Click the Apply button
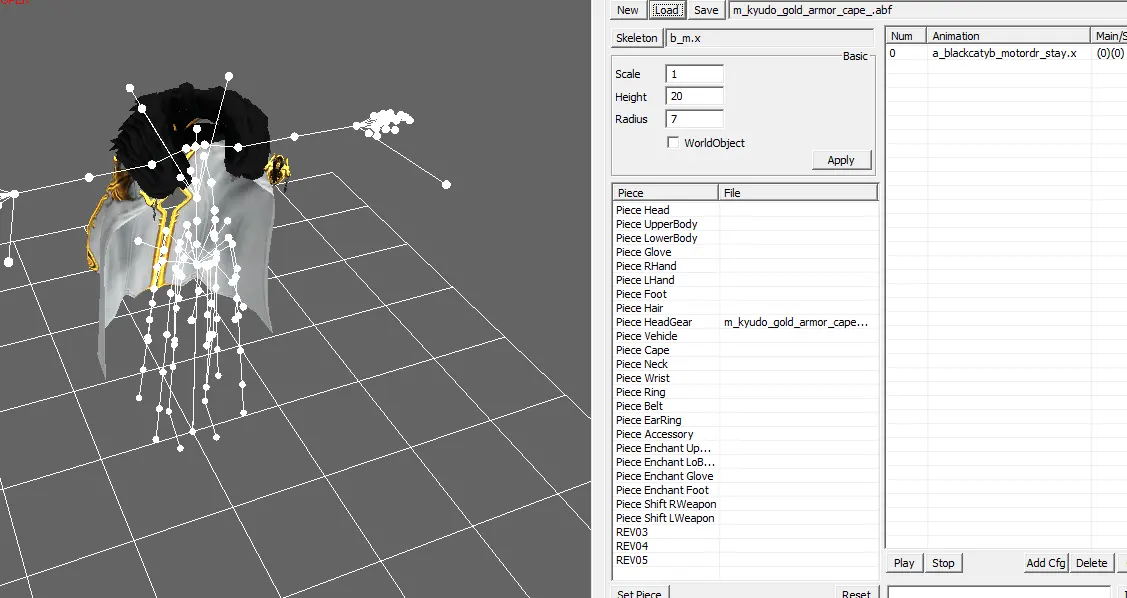 841,160
